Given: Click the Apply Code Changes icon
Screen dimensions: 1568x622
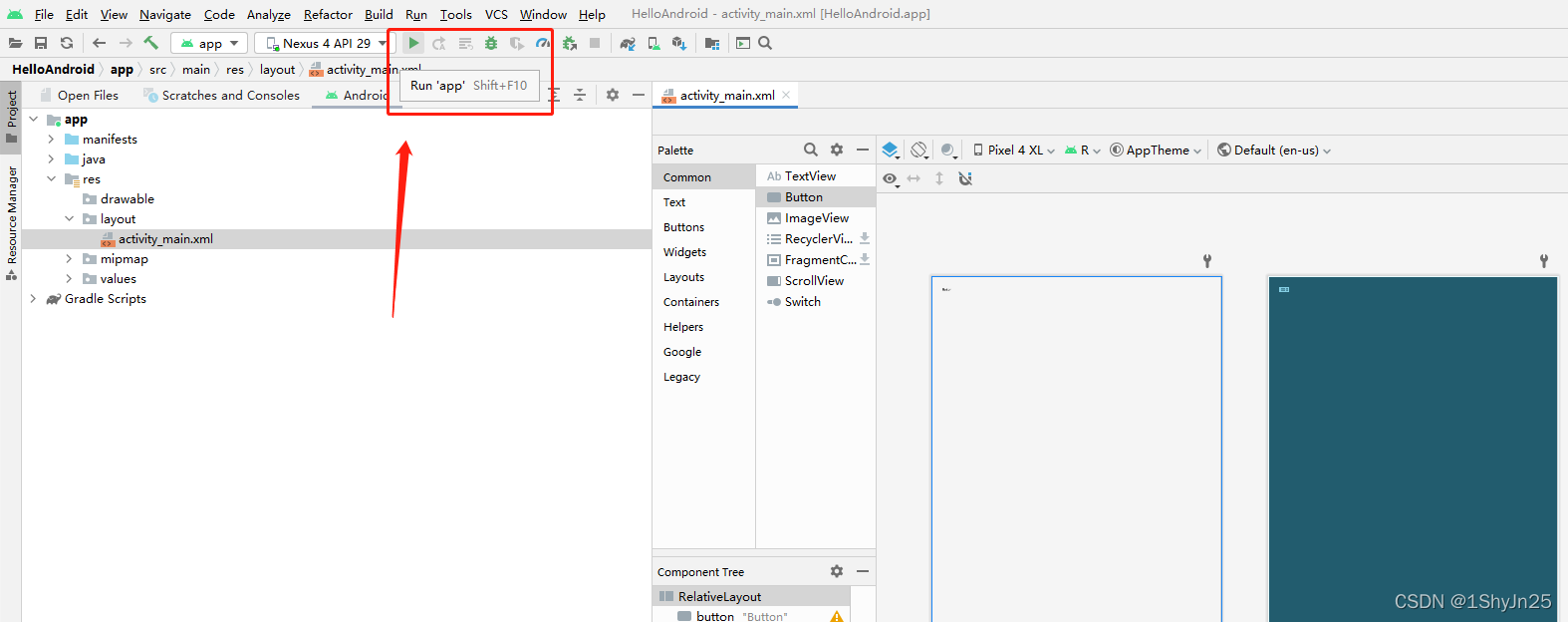Looking at the screenshot, I should tap(465, 43).
